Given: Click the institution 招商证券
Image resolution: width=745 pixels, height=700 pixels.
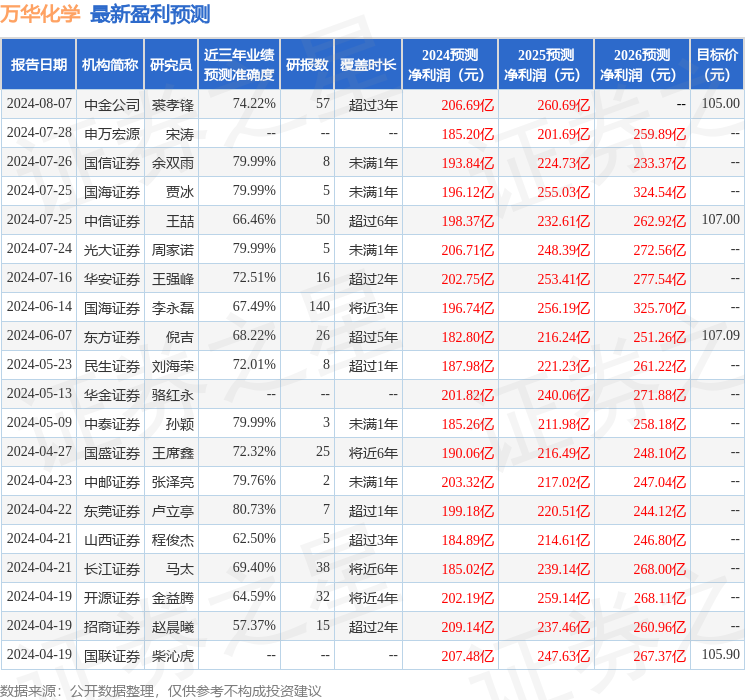Looking at the screenshot, I should (112, 627).
